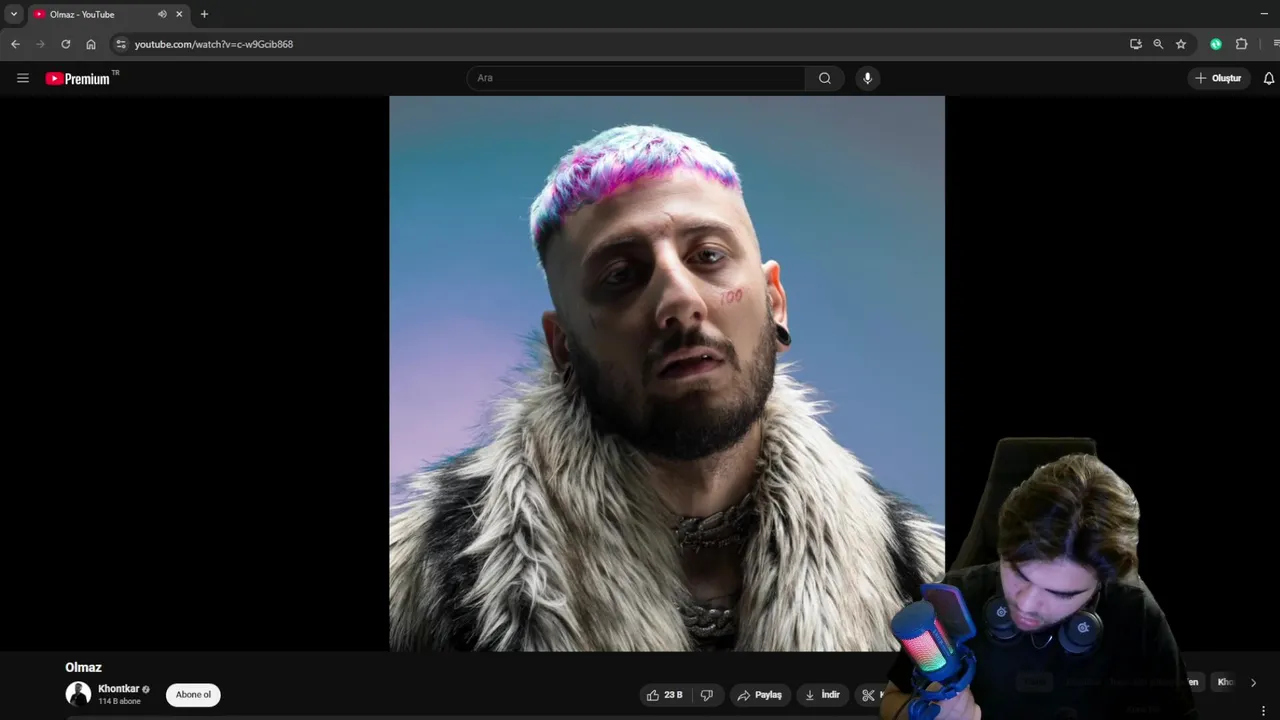Share the video via Paylaş
Viewport: 1280px width, 720px height.
760,695
